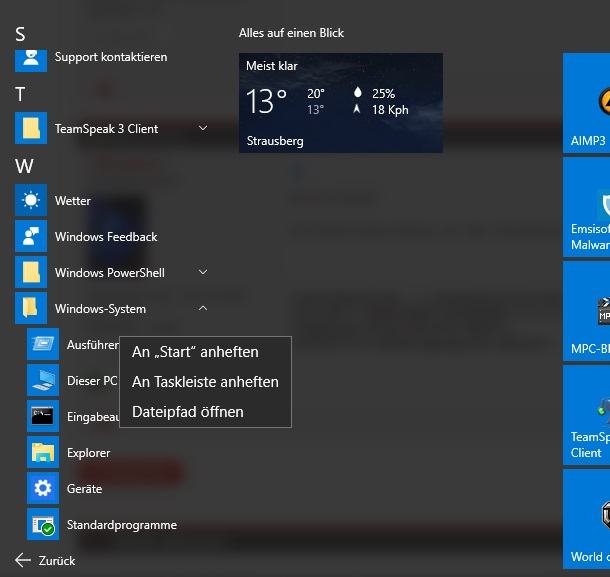610x577 pixels.
Task: Open the TeamSpeak Client tile
Action: tap(586, 415)
